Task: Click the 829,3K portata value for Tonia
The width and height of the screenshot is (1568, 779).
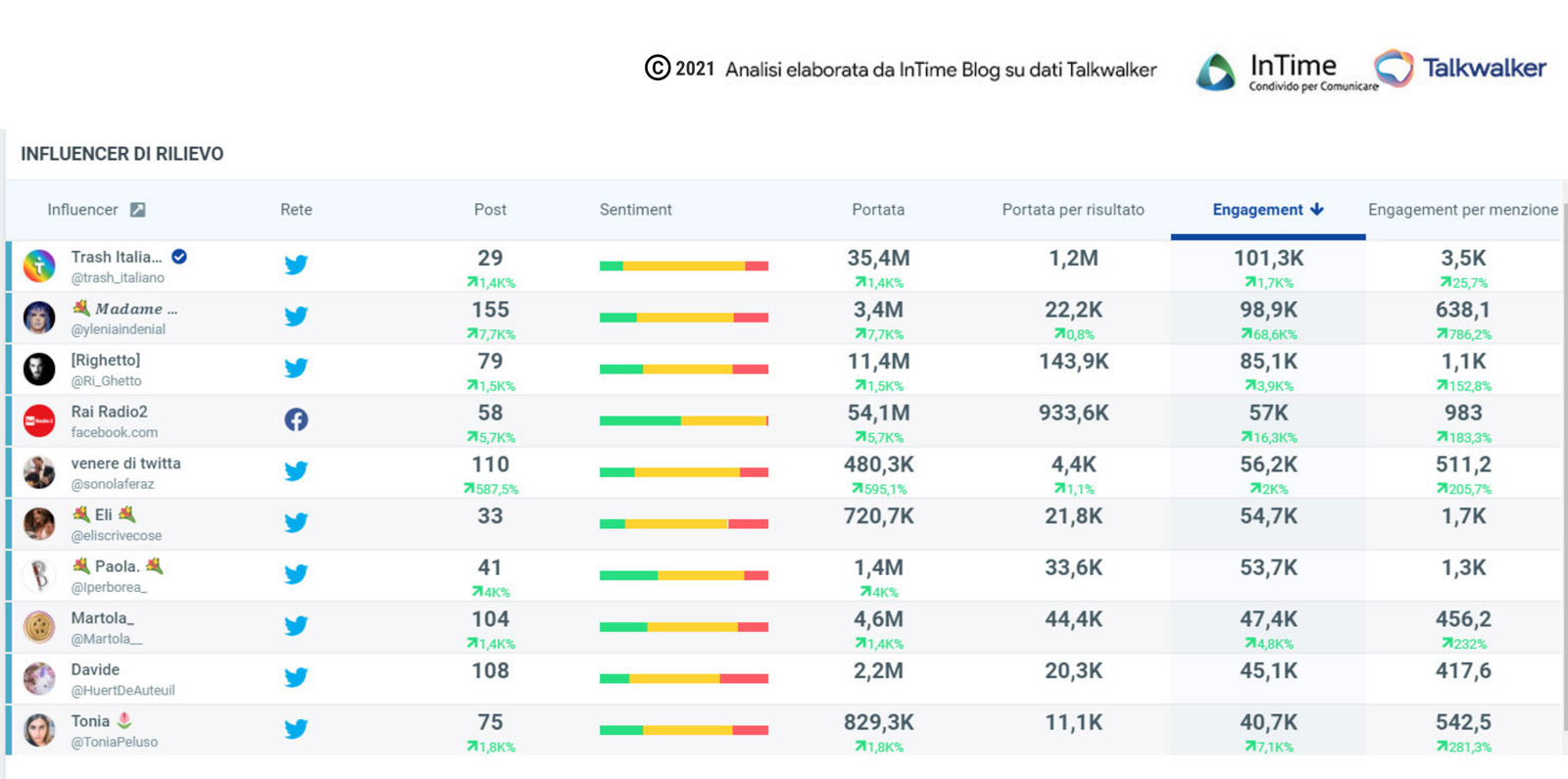Action: pos(878,722)
